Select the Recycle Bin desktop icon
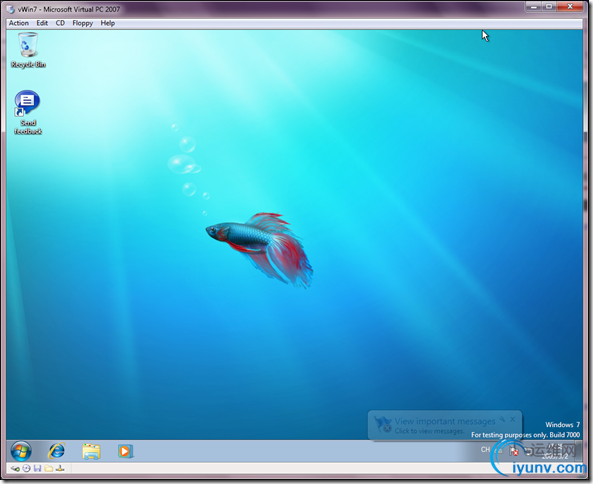Image resolution: width=593 pixels, height=484 pixels. tap(28, 50)
